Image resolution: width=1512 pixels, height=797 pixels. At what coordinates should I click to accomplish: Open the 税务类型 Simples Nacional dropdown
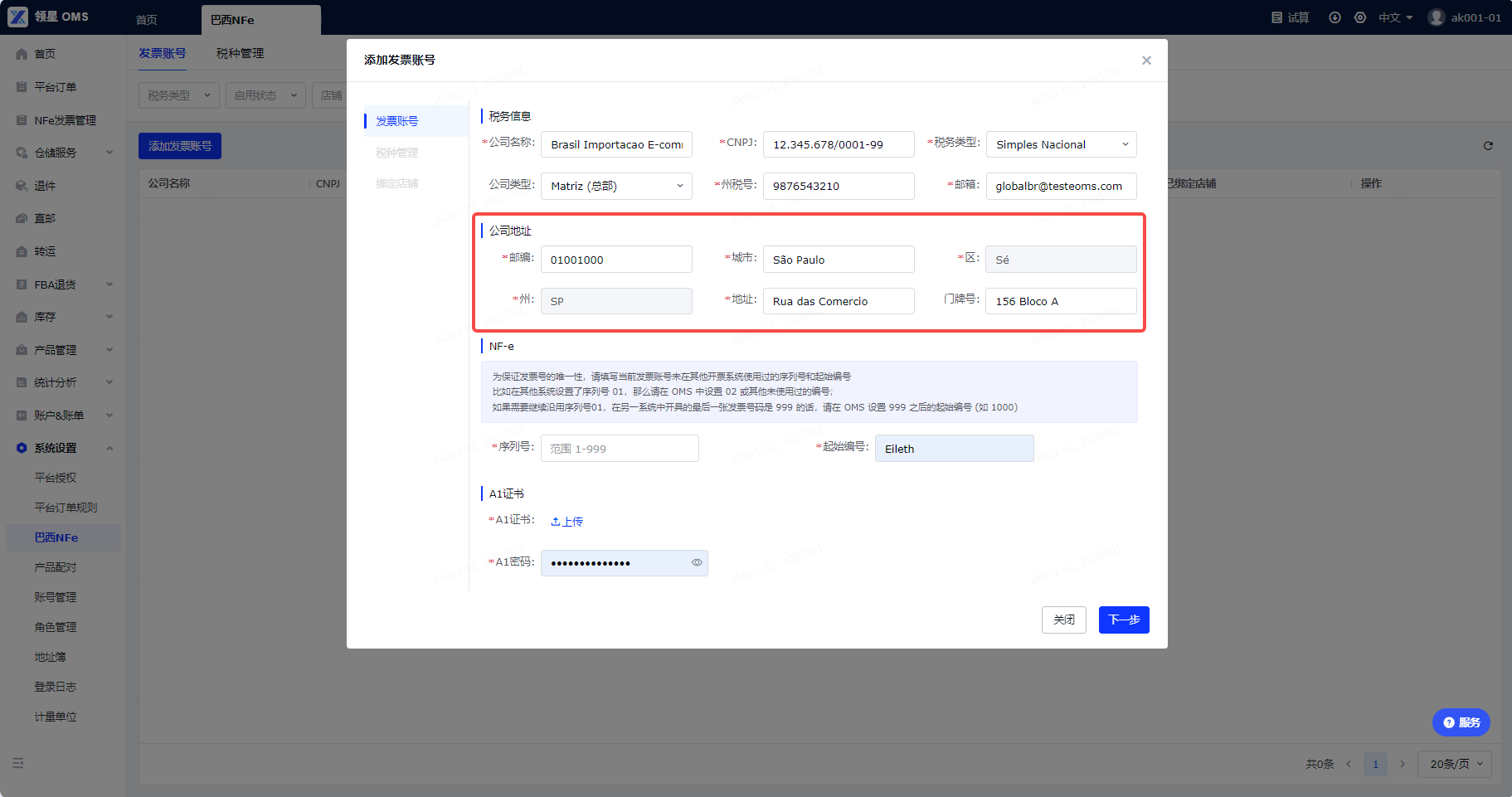(x=1061, y=144)
